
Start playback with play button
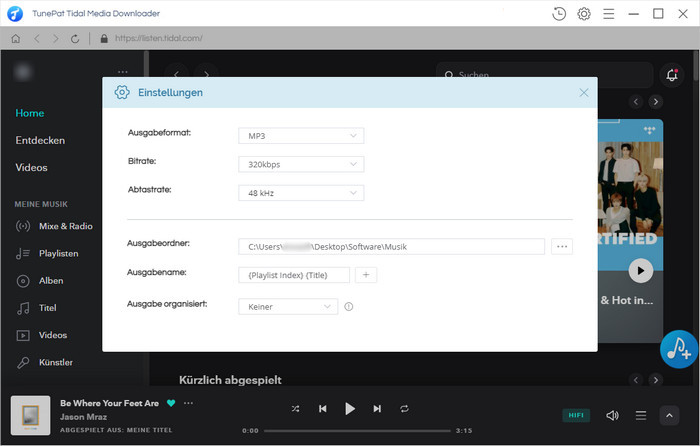[350, 408]
